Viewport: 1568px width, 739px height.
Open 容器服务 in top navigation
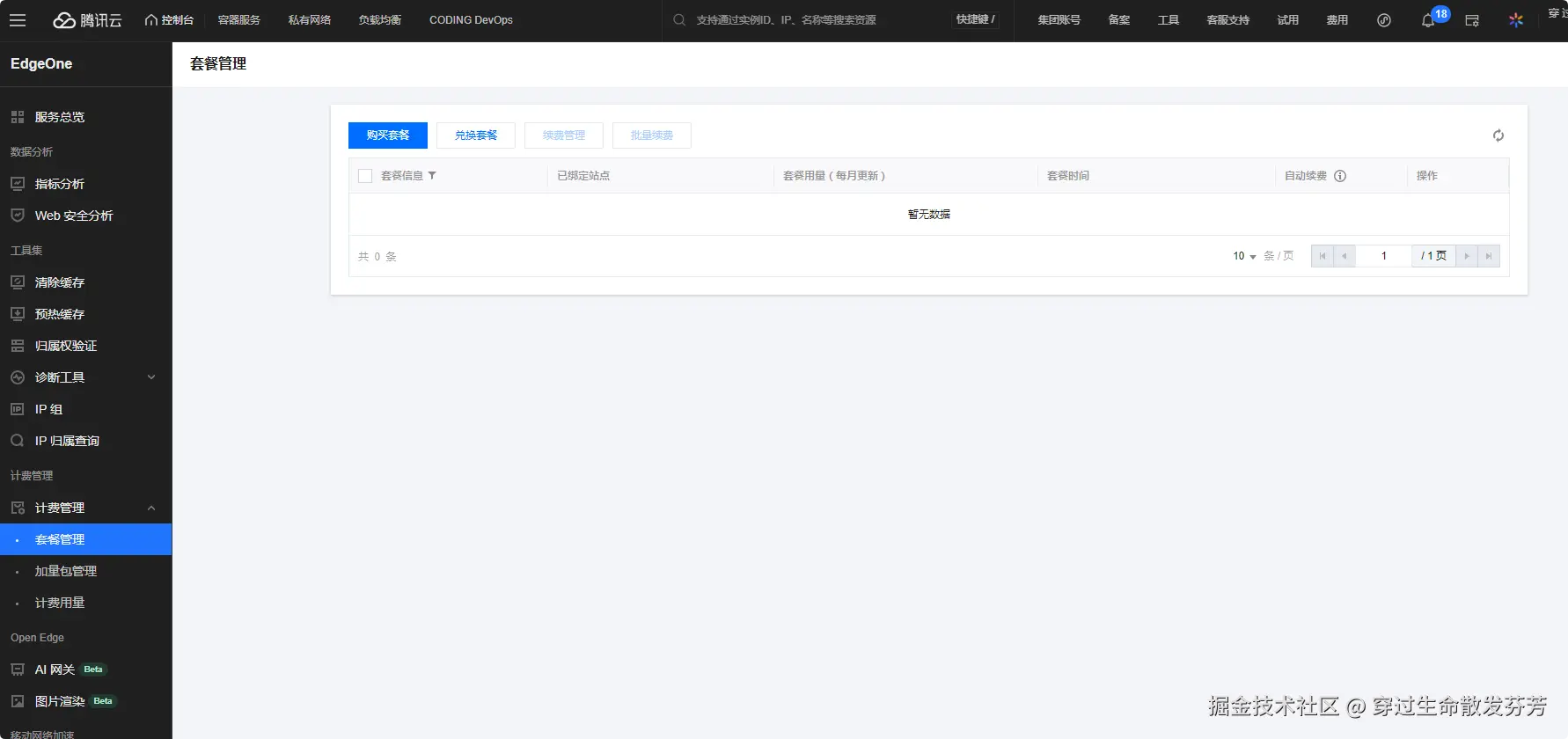coord(239,19)
